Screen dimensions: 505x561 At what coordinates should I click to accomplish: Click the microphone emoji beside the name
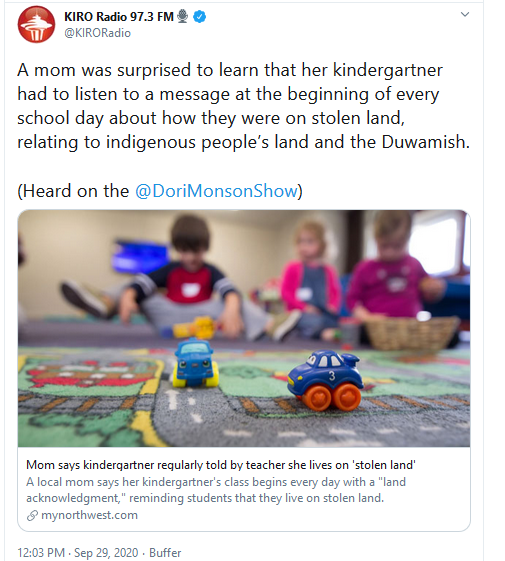(183, 16)
